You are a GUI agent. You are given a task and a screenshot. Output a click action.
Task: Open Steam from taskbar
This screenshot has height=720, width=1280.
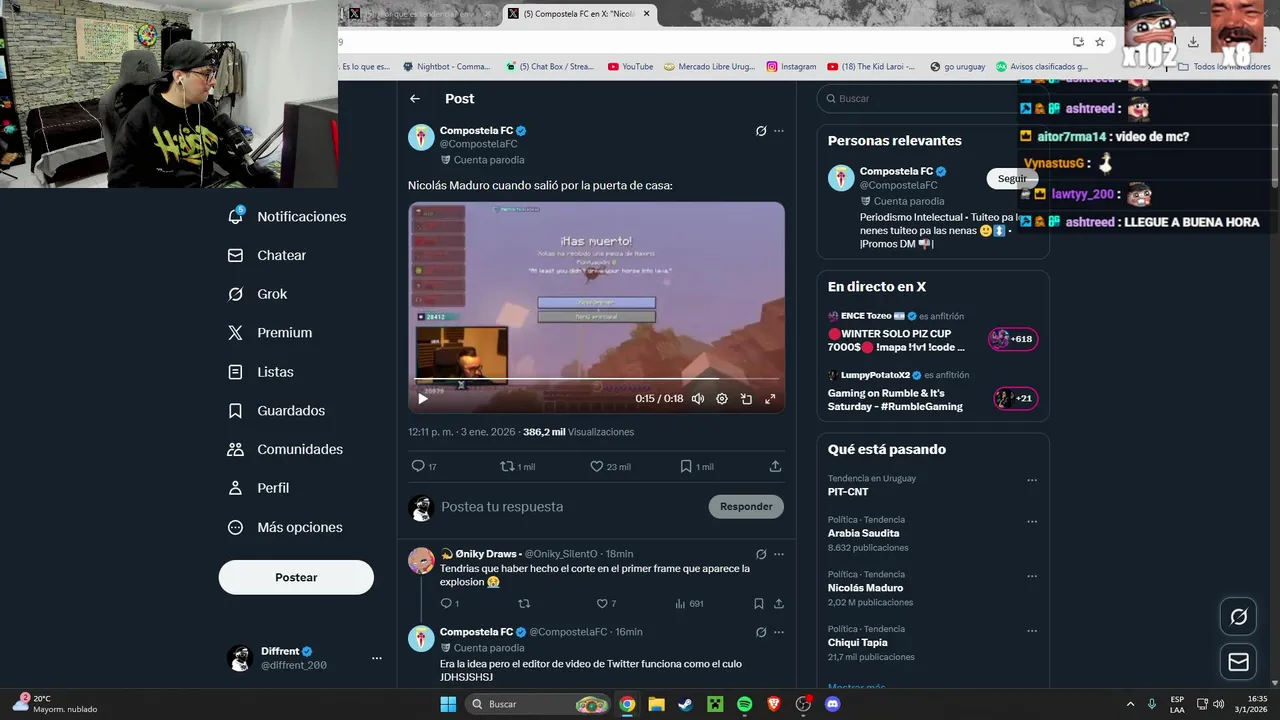pyautogui.click(x=685, y=704)
